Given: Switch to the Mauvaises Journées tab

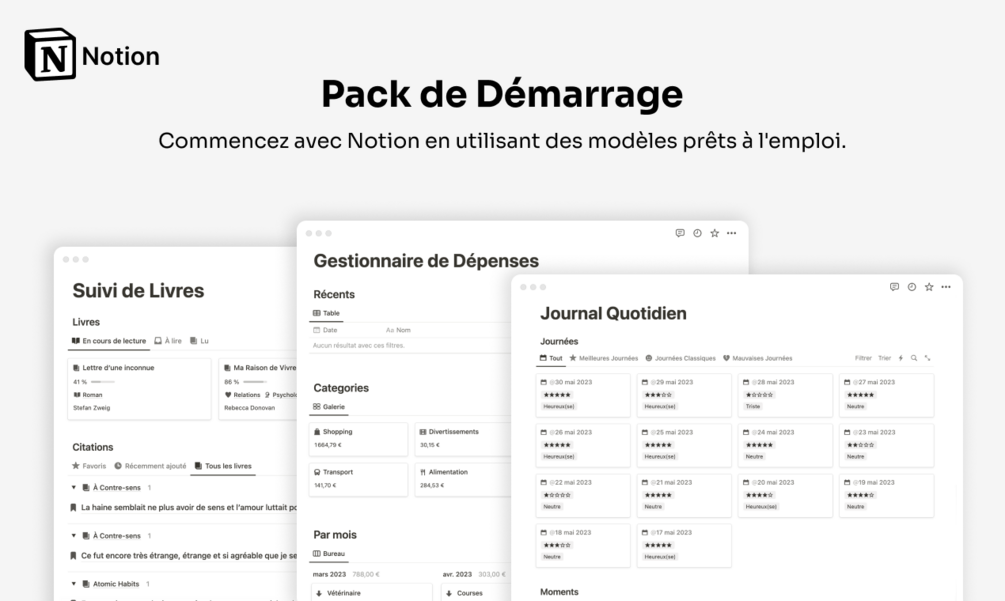Looking at the screenshot, I should coord(758,358).
